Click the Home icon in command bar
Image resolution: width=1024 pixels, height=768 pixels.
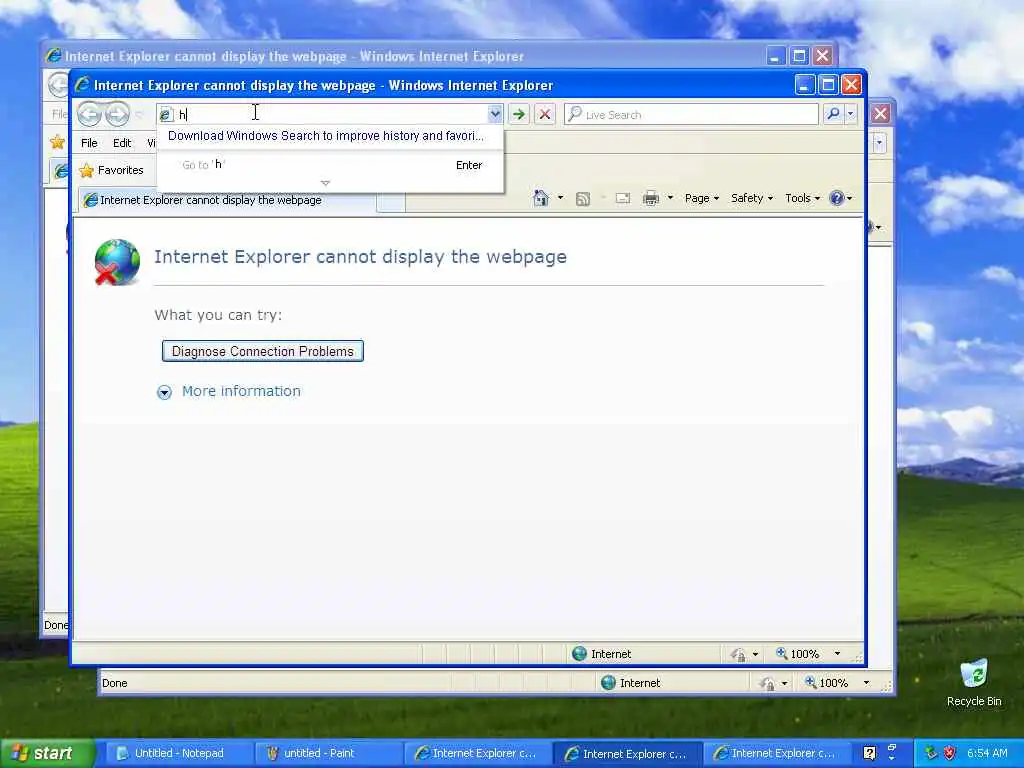541,198
